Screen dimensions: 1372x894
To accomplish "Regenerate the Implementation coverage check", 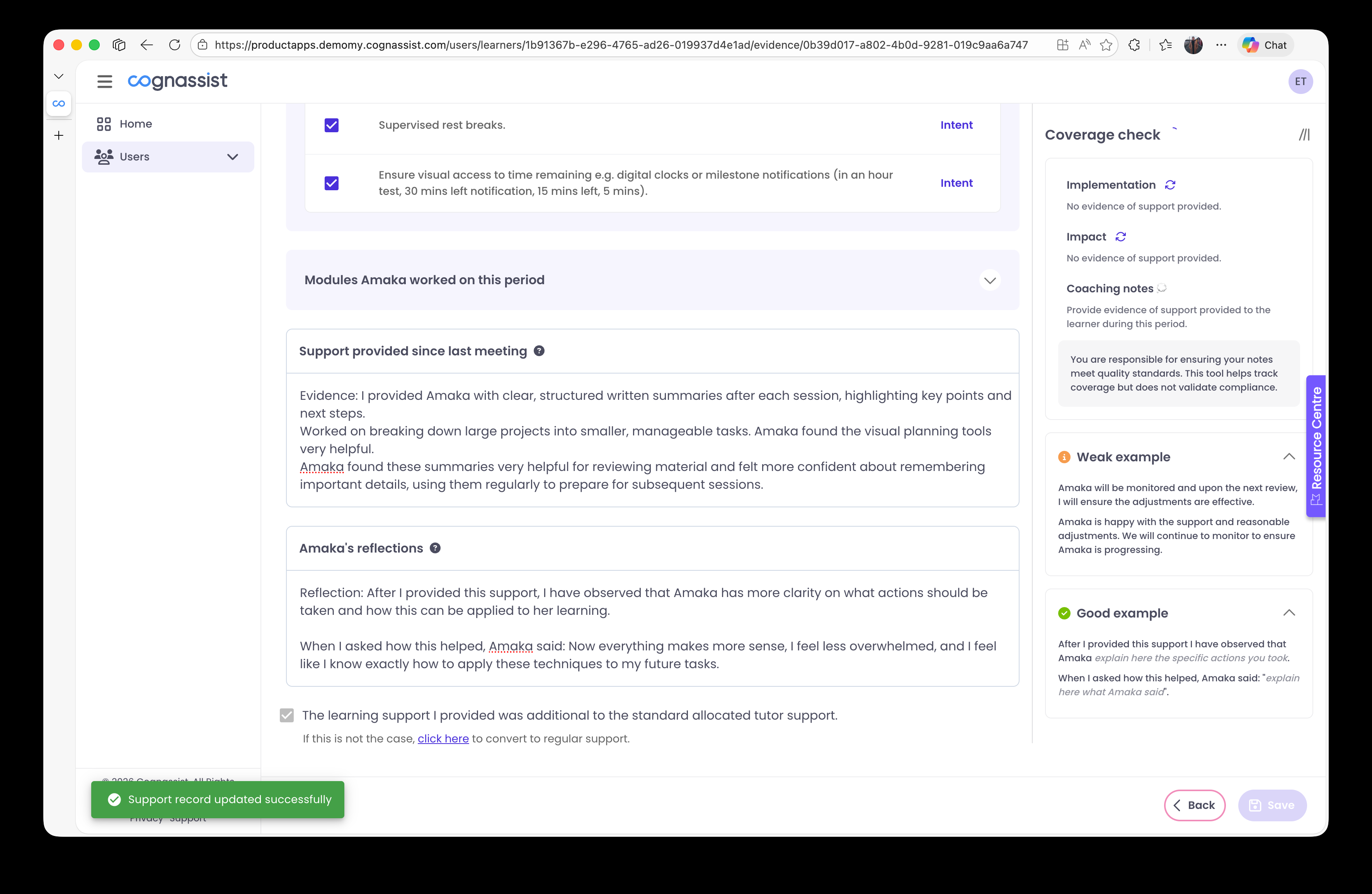I will click(x=1170, y=184).
